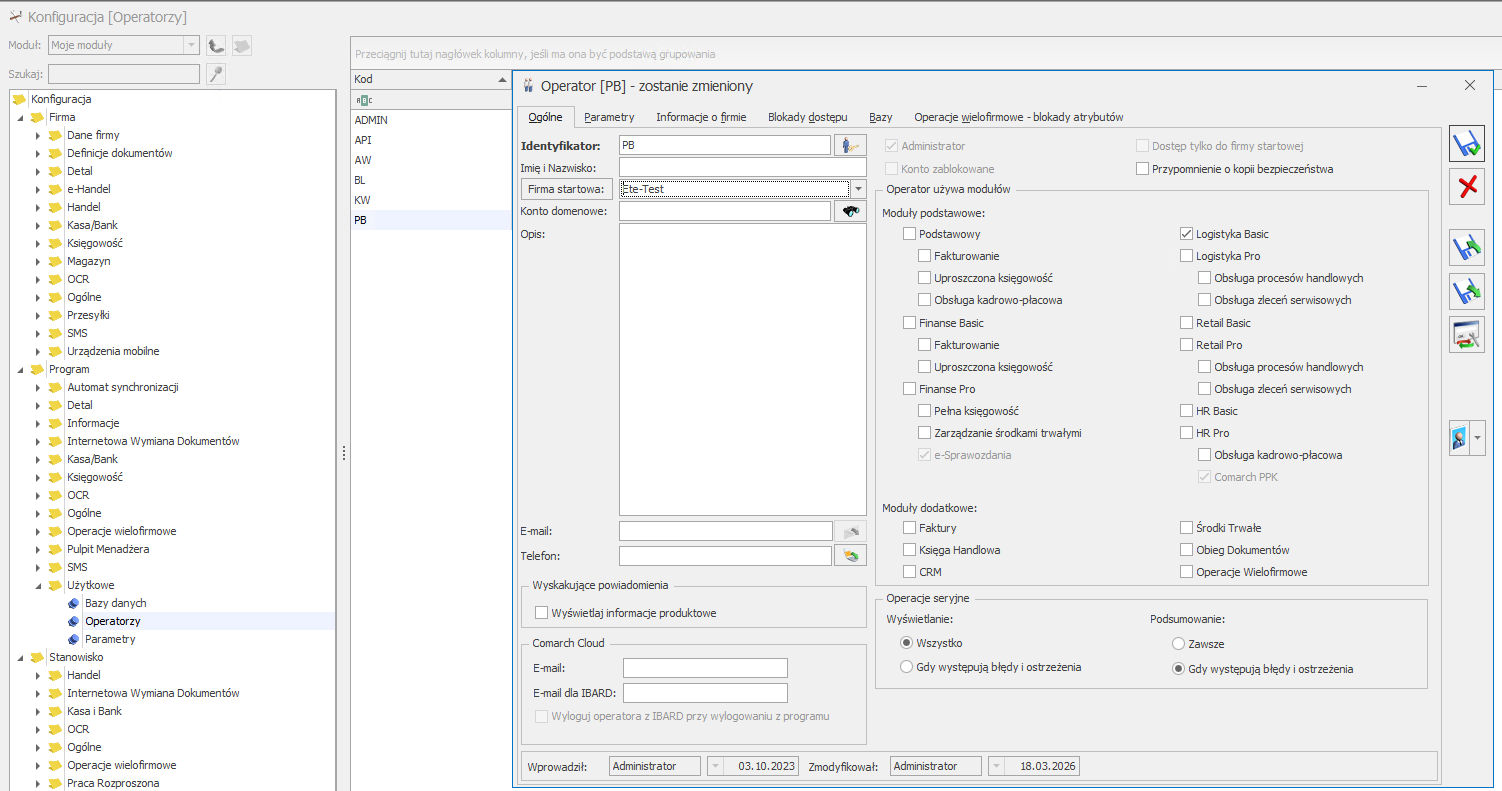Select the KW operator row

point(432,200)
